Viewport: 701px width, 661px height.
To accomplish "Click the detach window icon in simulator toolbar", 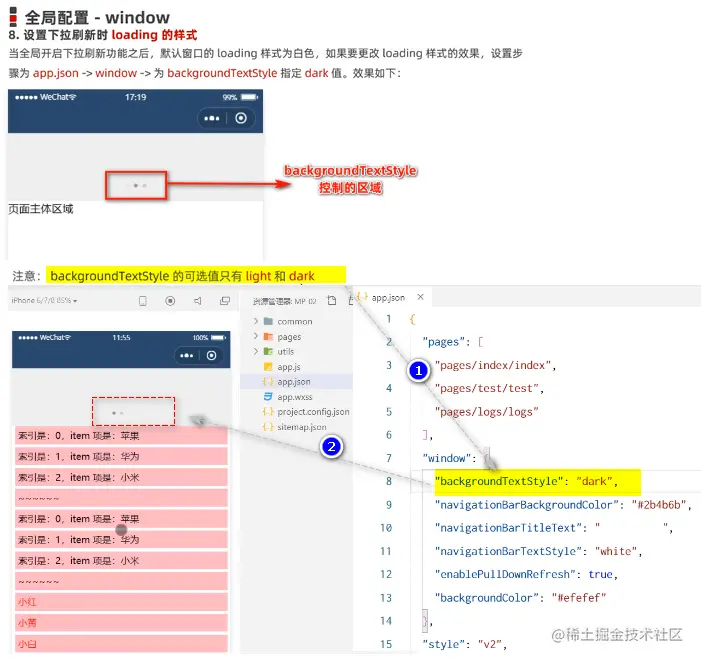I will pos(225,301).
